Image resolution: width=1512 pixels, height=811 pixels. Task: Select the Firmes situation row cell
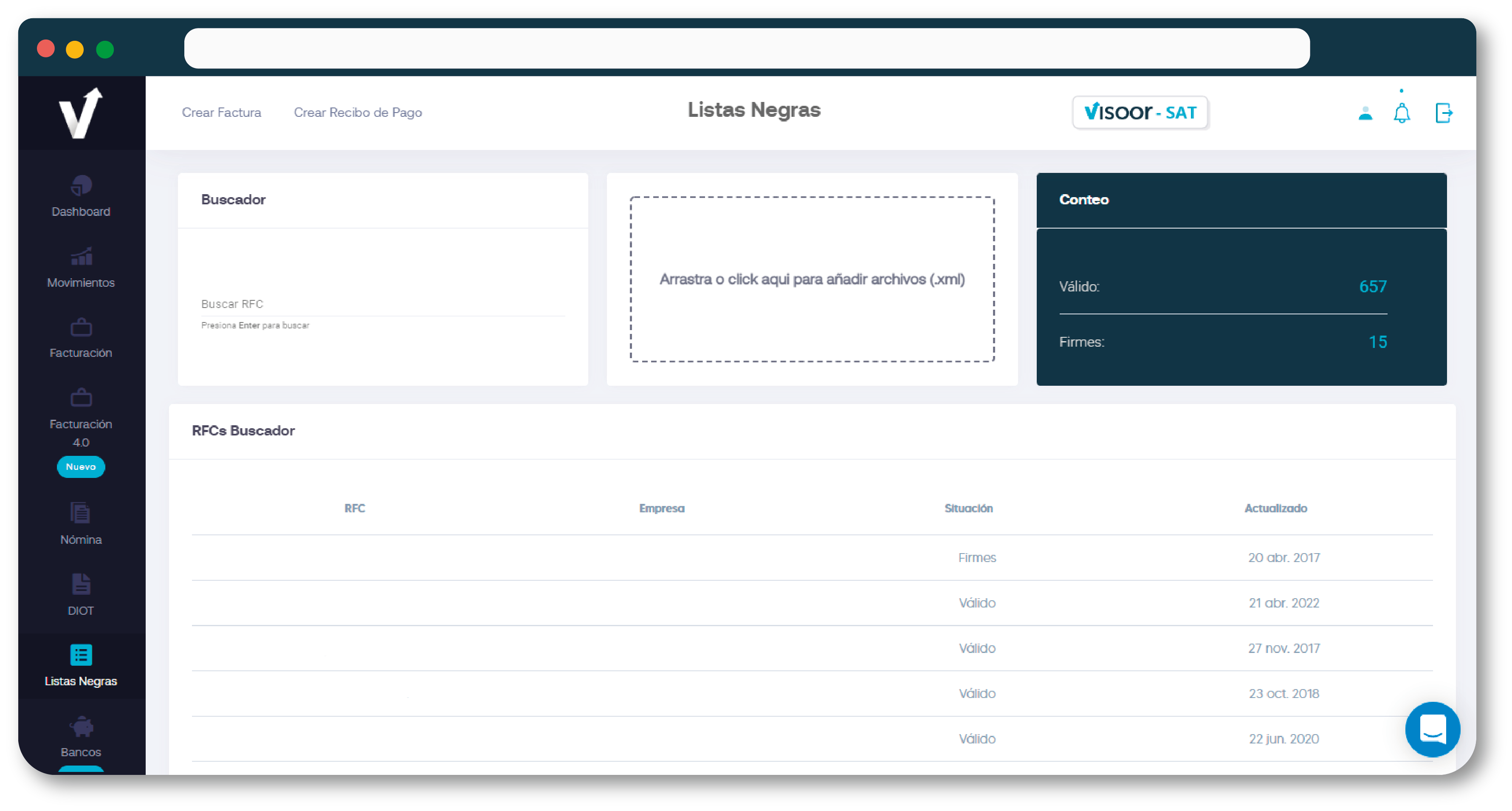coord(977,558)
